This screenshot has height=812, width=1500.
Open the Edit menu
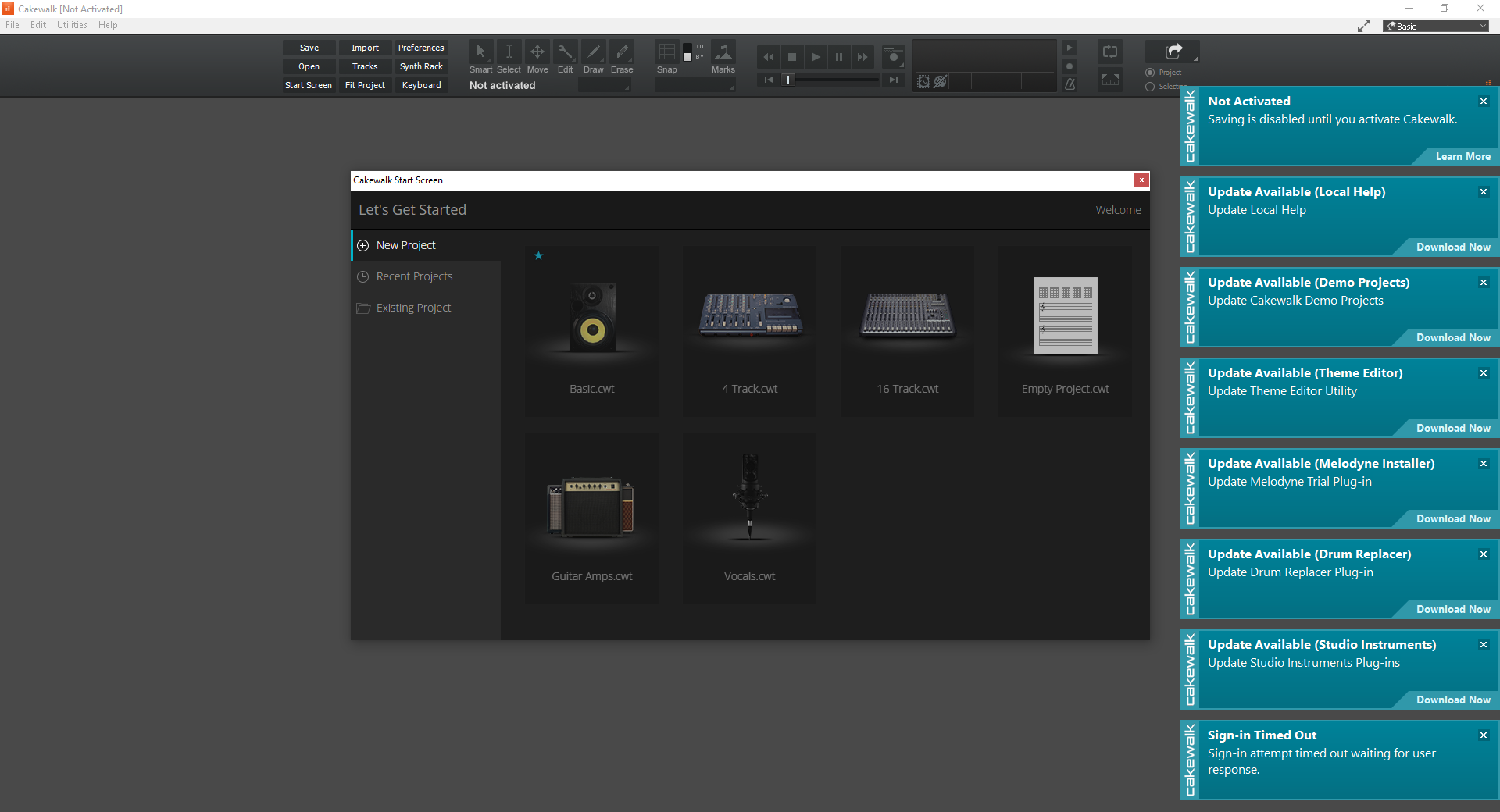pyautogui.click(x=38, y=25)
